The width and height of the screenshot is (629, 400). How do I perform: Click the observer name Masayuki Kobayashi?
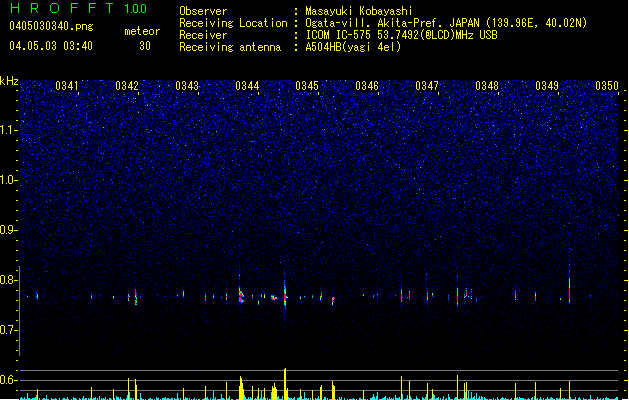pos(359,11)
